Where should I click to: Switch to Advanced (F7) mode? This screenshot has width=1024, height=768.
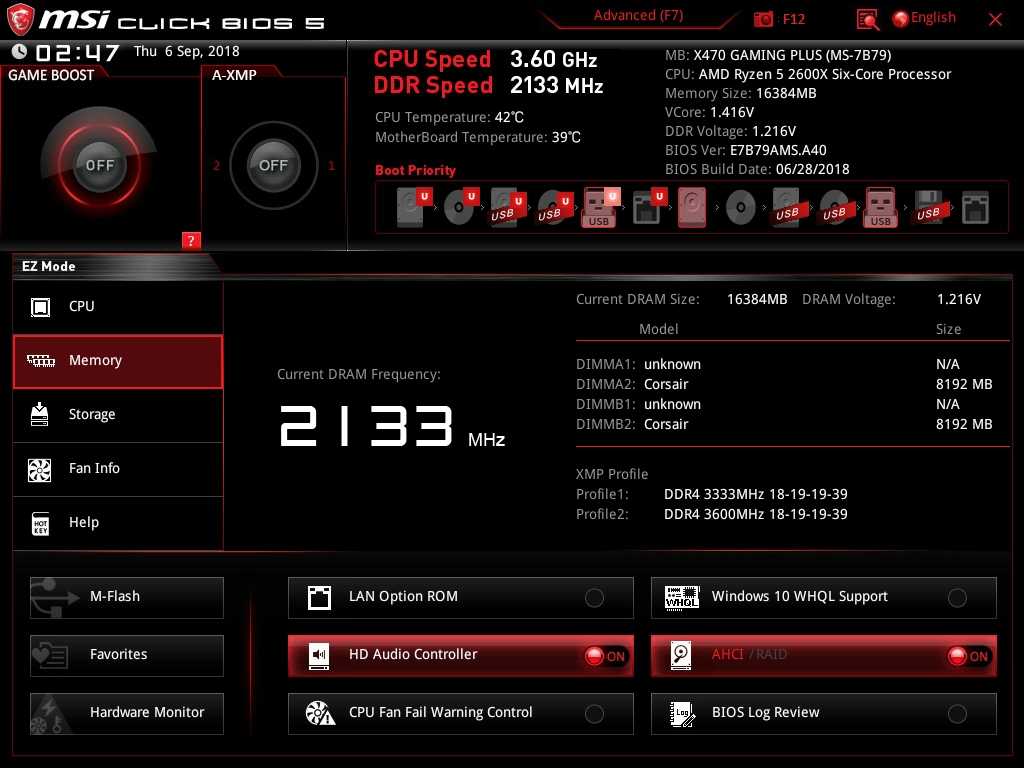point(638,16)
